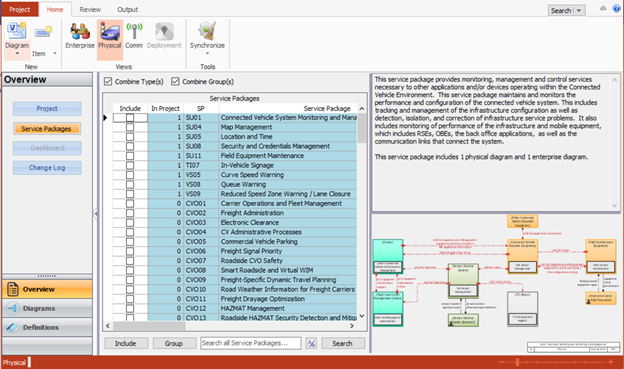Click the help icon in title bar

tap(617, 9)
